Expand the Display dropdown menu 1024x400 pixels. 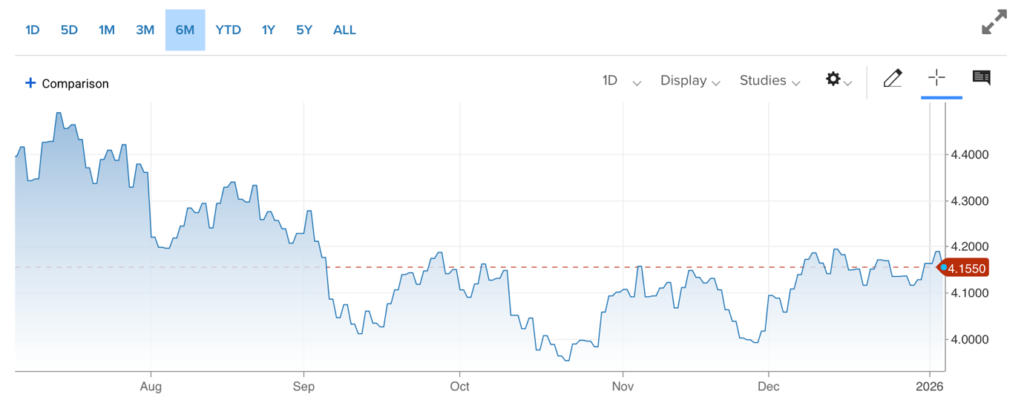click(x=690, y=81)
